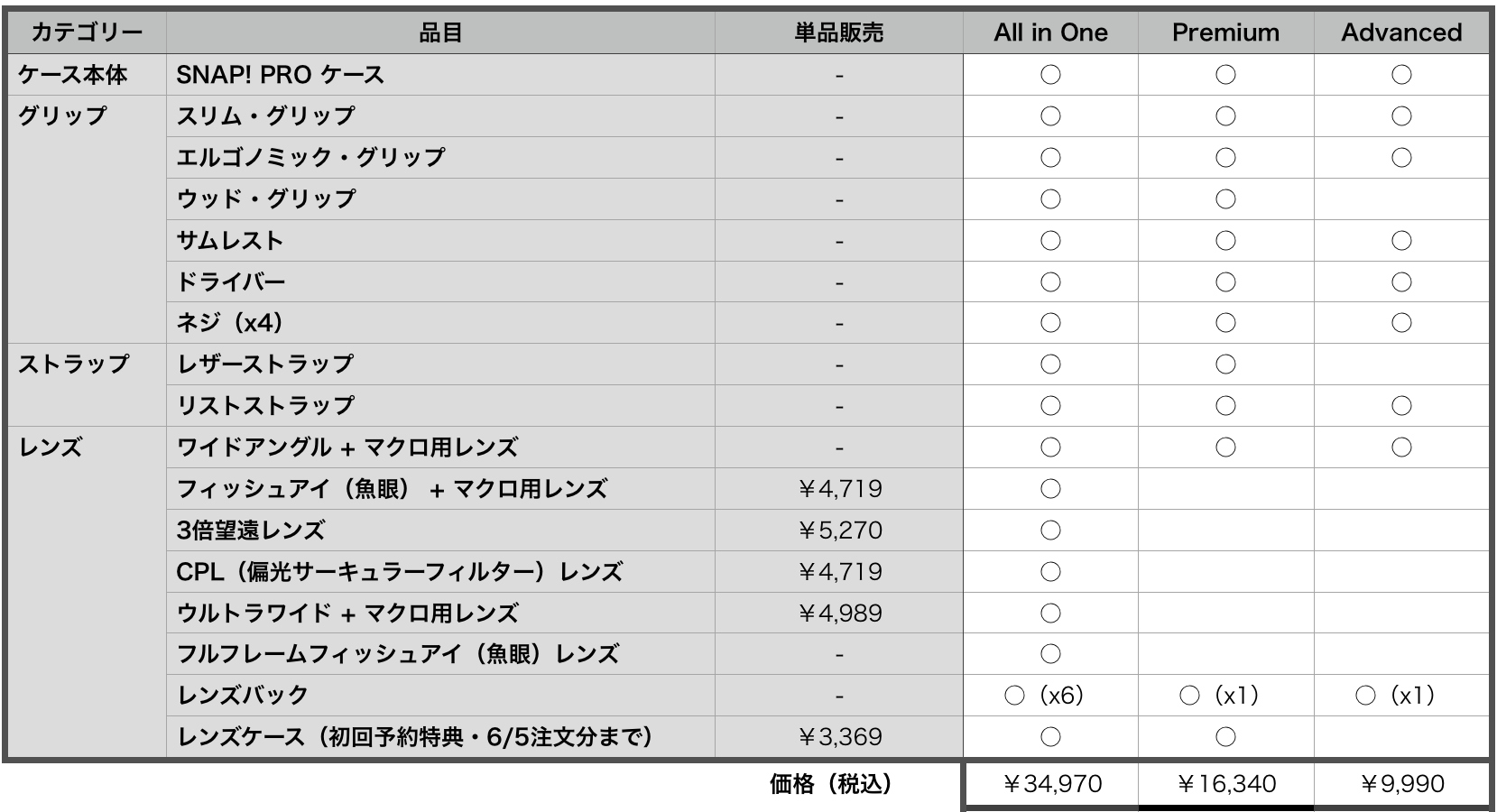Image resolution: width=1497 pixels, height=812 pixels.
Task: Click All in One circle for SNAP! PRO ケース
Action: pos(1050,75)
